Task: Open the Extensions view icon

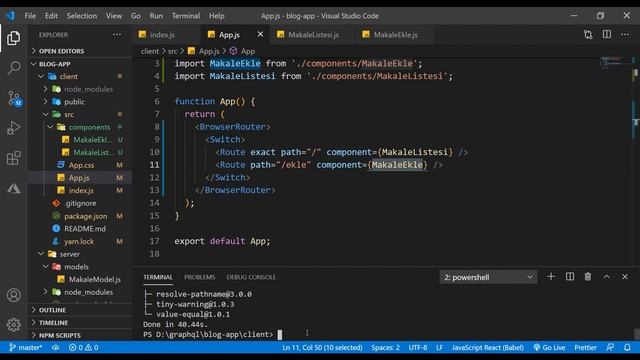Action: [13, 158]
